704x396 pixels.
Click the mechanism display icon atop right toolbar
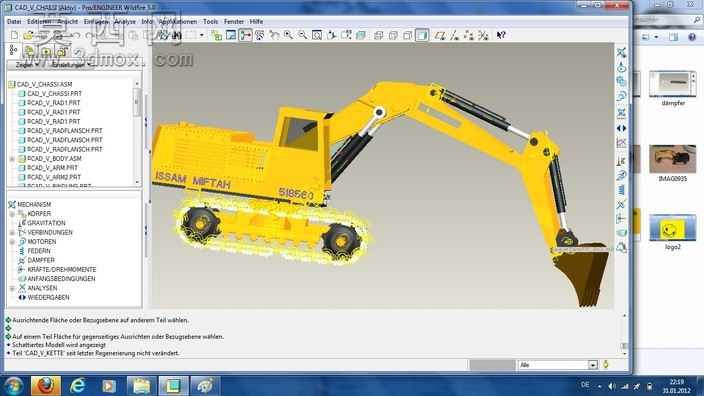pos(621,52)
